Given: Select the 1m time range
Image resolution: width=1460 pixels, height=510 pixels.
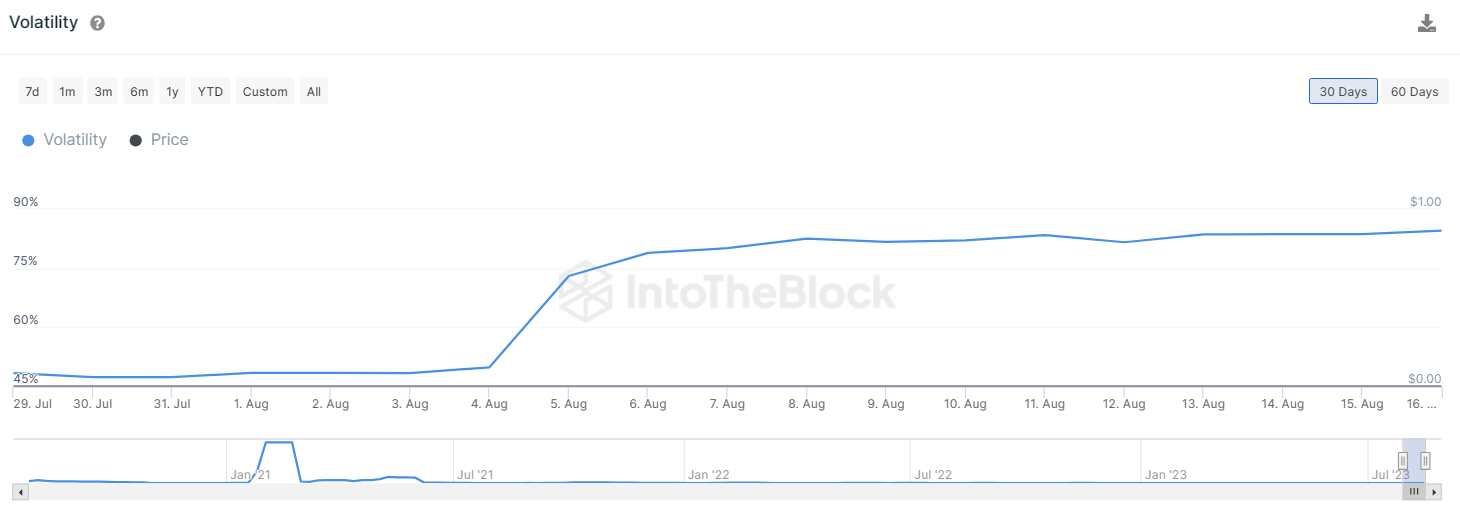Looking at the screenshot, I should click(x=67, y=92).
